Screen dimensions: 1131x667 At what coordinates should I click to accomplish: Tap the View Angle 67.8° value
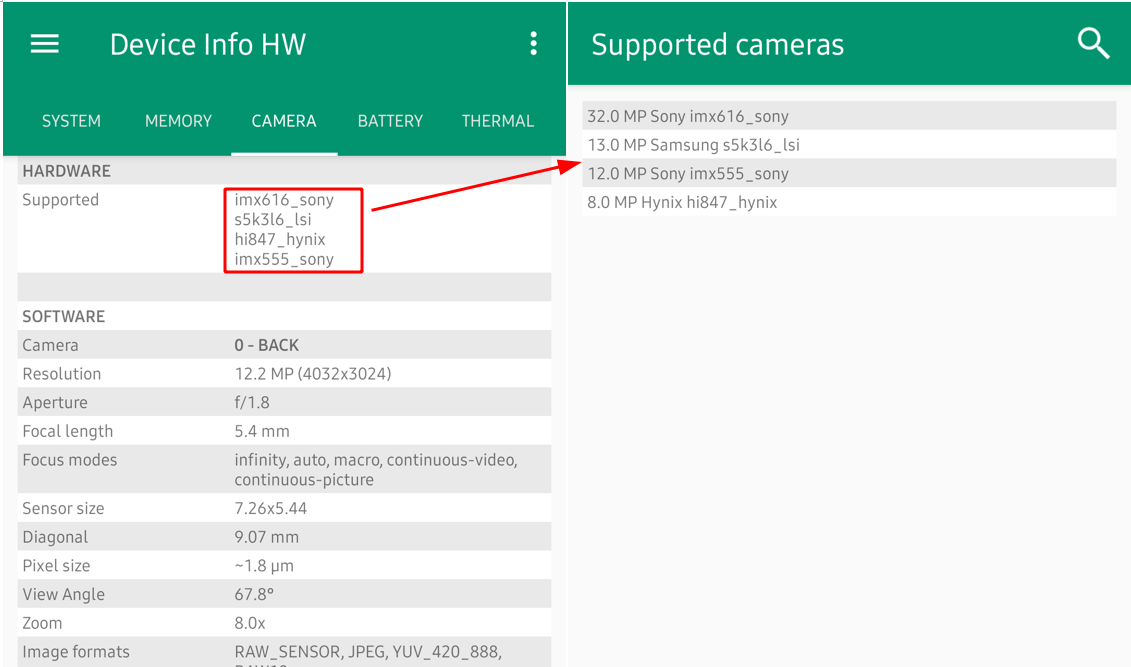pos(254,594)
